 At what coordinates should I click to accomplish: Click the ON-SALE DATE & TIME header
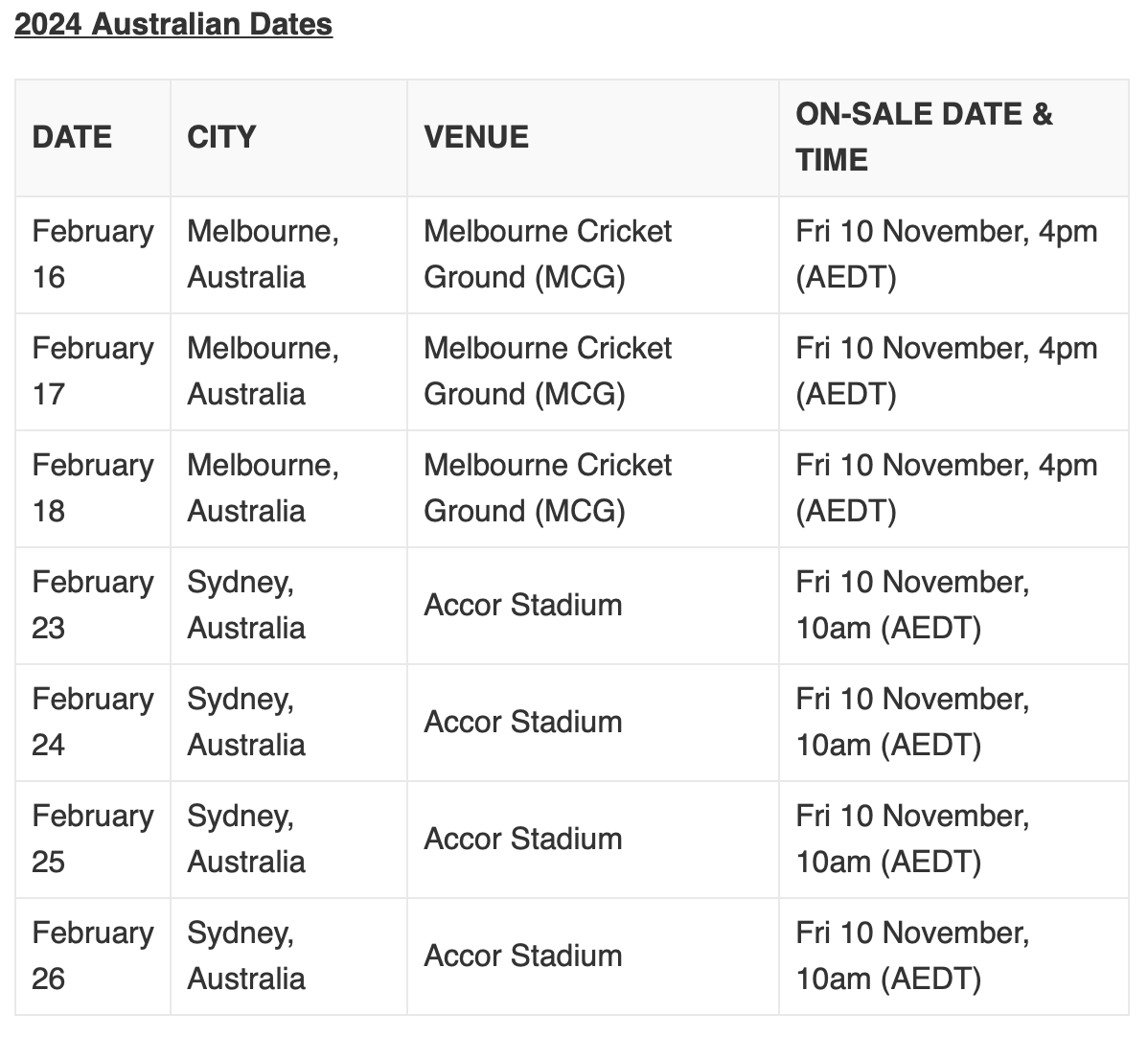click(954, 138)
